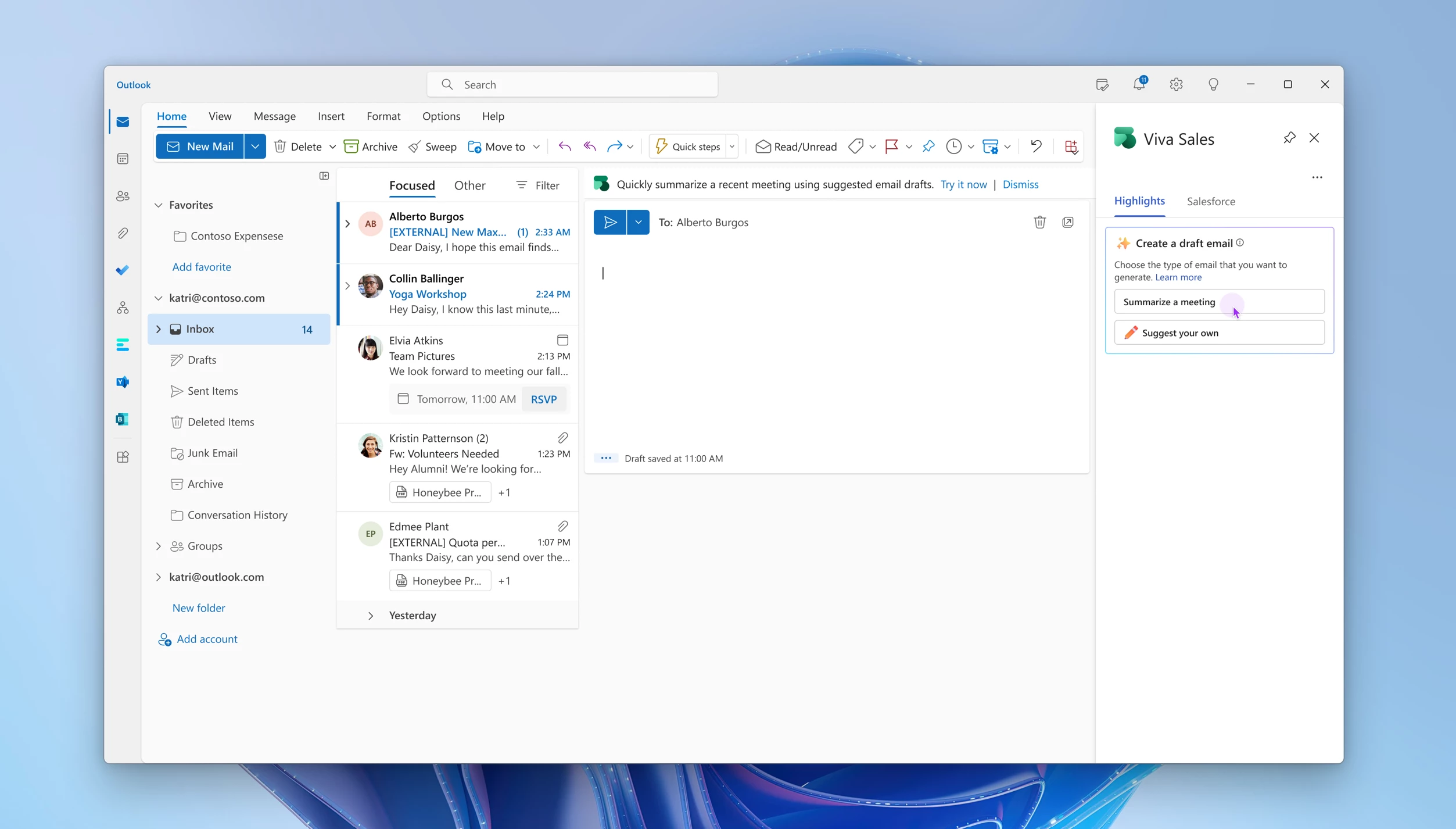The height and width of the screenshot is (829, 1456).
Task: Switch to the Other inbox tab
Action: point(469,185)
